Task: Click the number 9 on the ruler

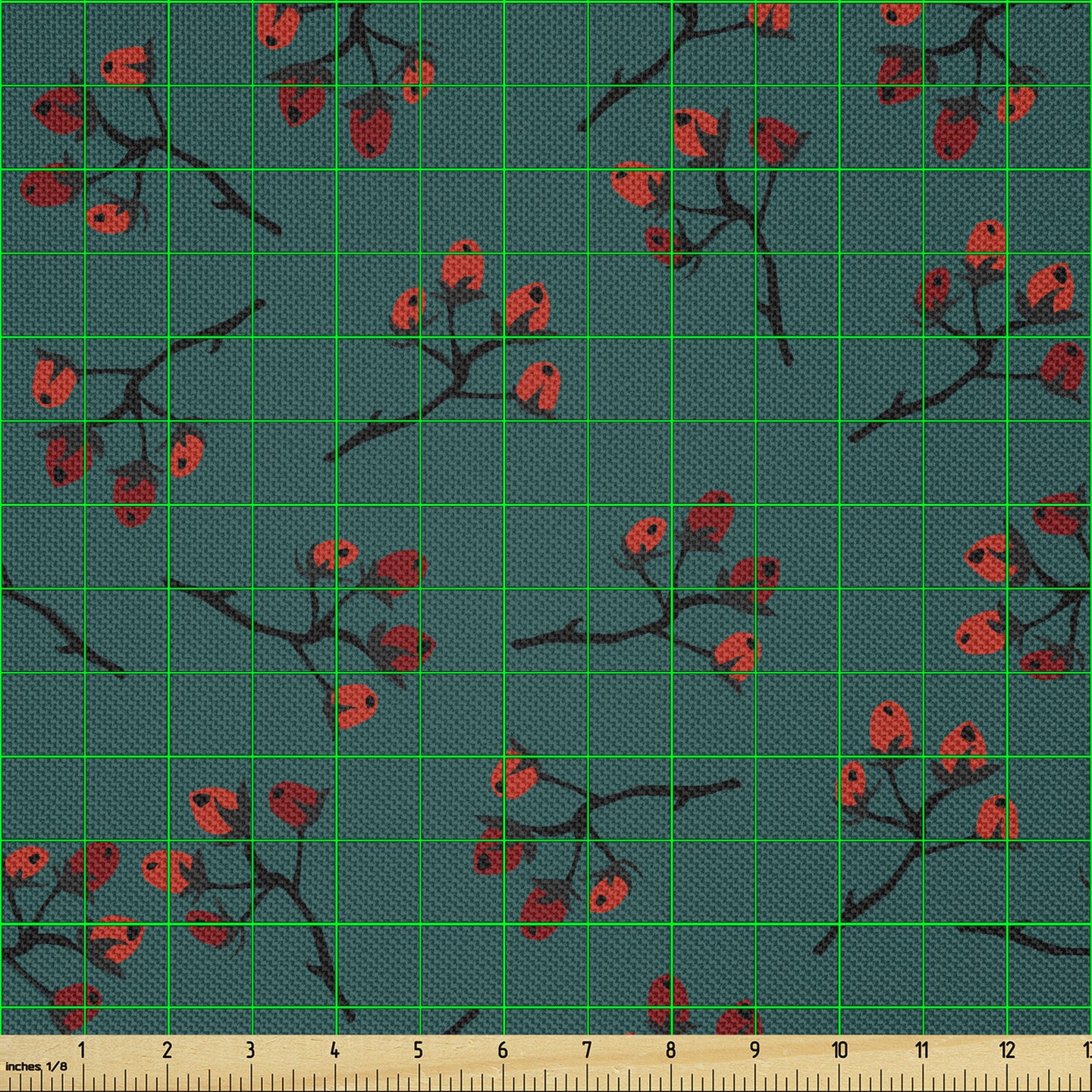Action: (x=755, y=1050)
